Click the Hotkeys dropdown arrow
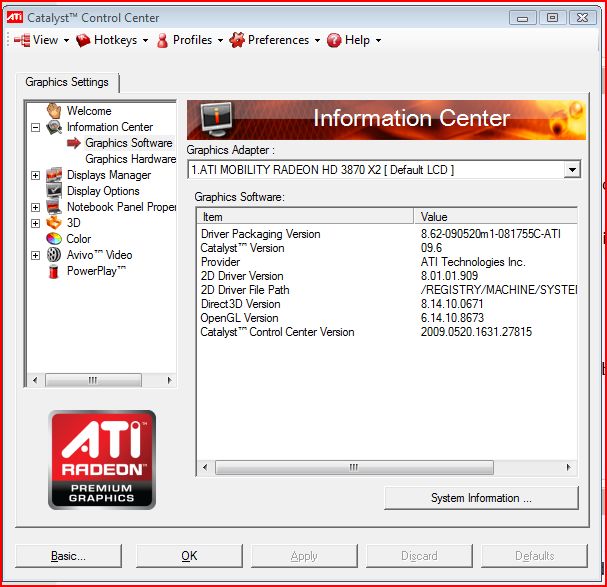The height and width of the screenshot is (587, 607). [145, 40]
